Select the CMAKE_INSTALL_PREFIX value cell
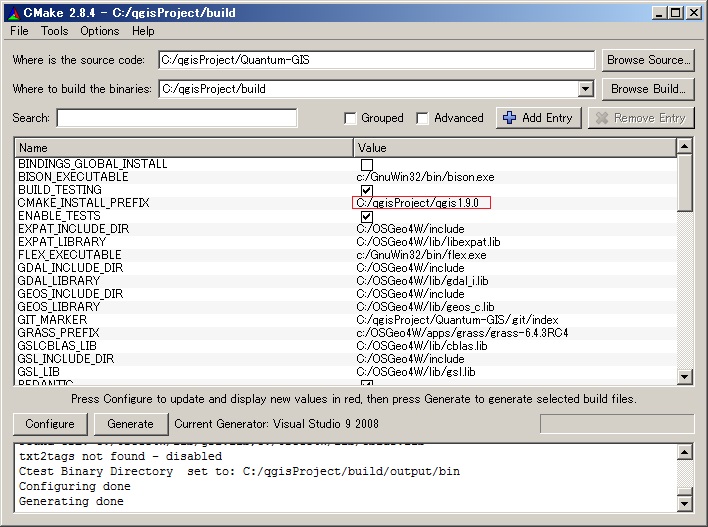Image resolution: width=708 pixels, height=527 pixels. pos(421,203)
